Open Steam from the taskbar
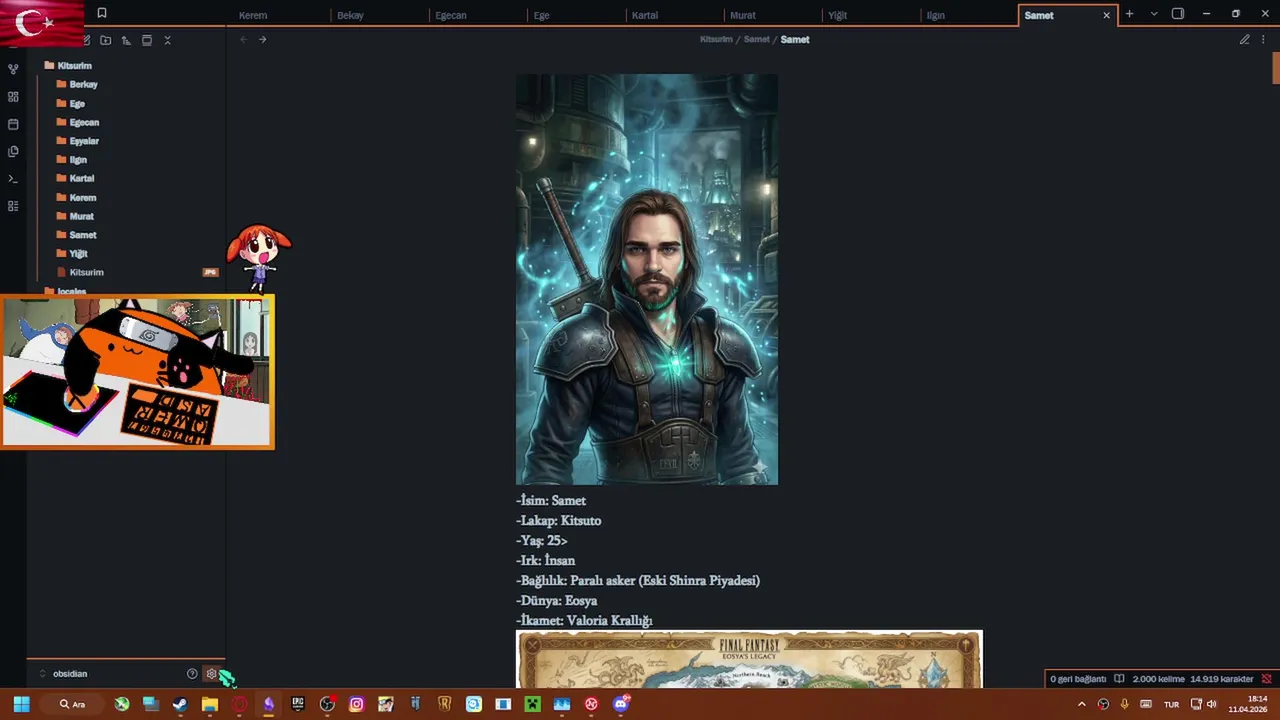Screen dimensions: 1280x720 tap(180, 704)
